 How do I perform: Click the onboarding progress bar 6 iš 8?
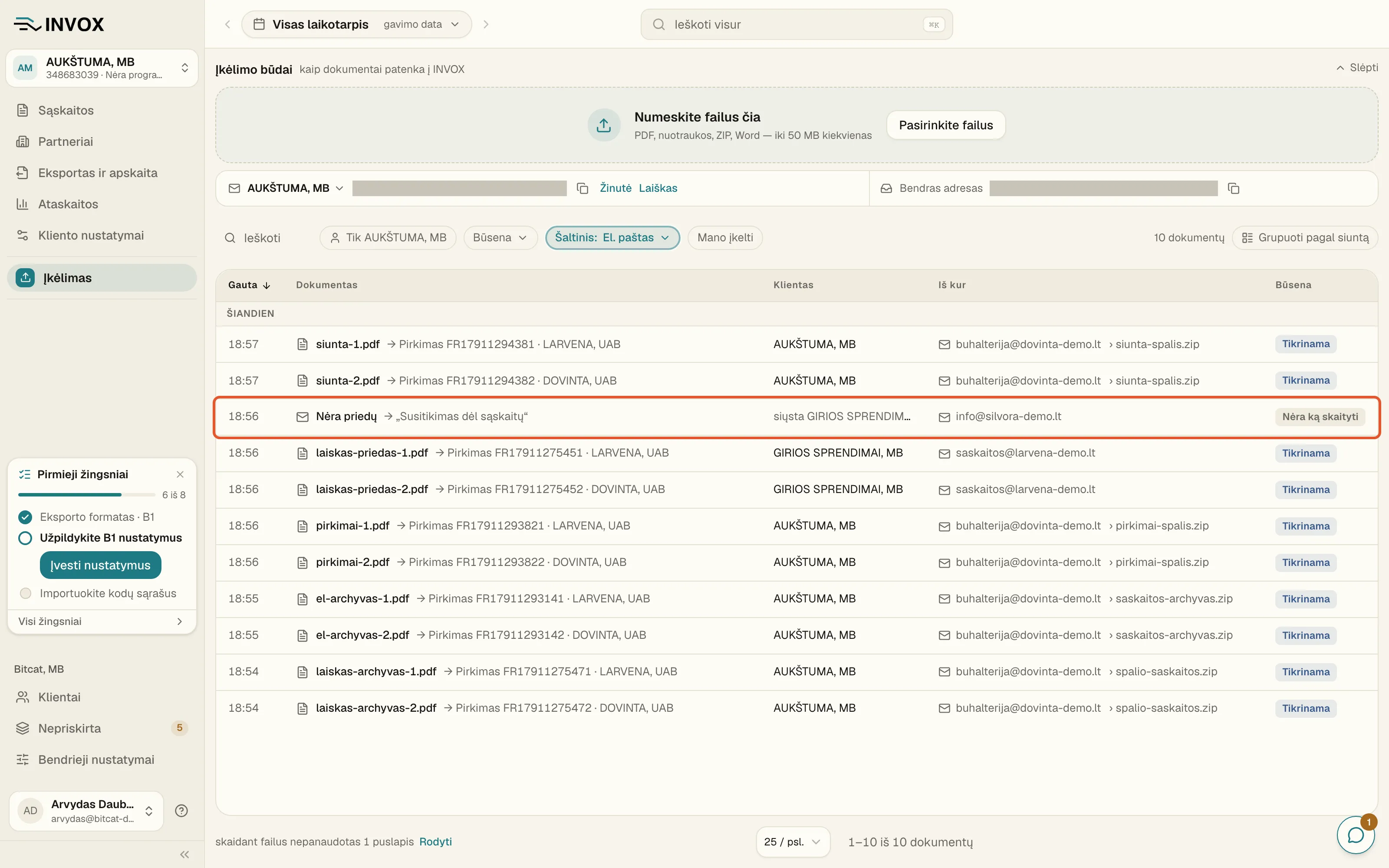coord(87,494)
